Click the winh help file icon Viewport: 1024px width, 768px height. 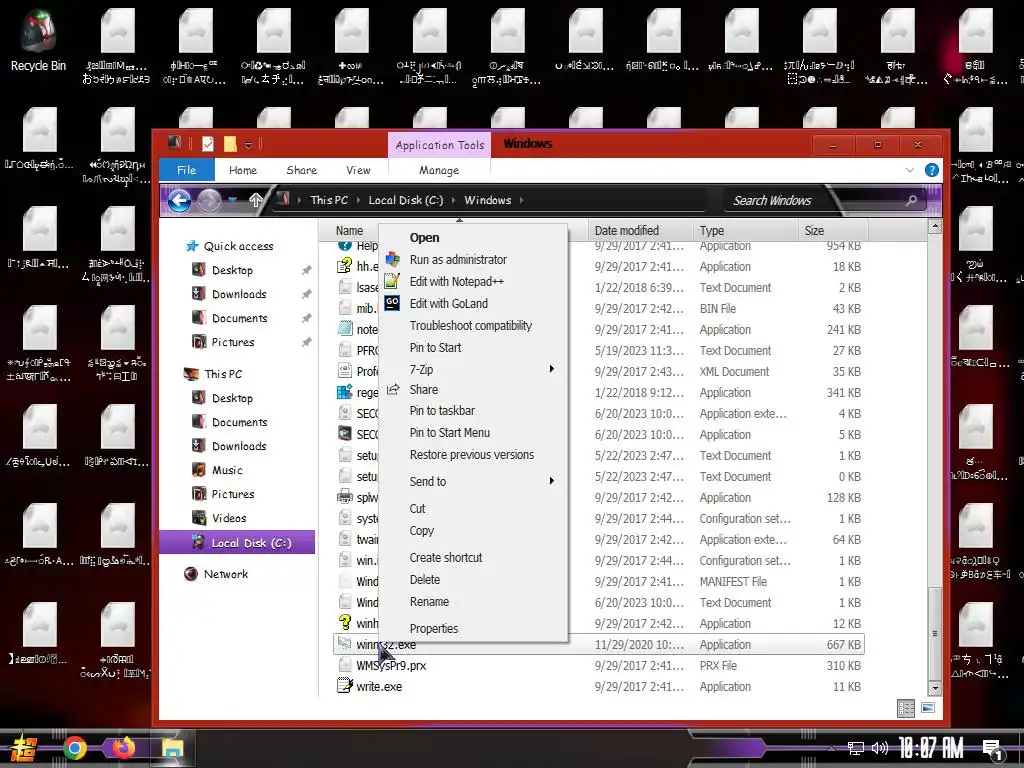pyautogui.click(x=345, y=623)
